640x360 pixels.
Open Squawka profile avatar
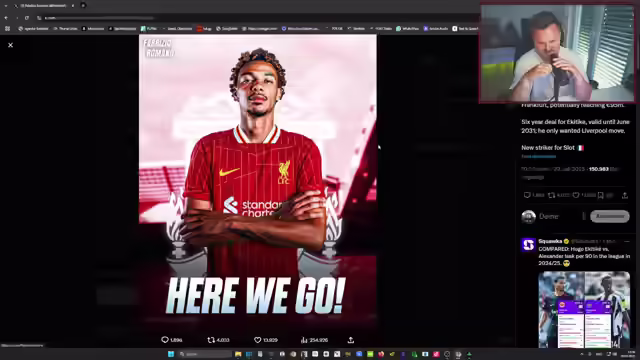click(529, 244)
